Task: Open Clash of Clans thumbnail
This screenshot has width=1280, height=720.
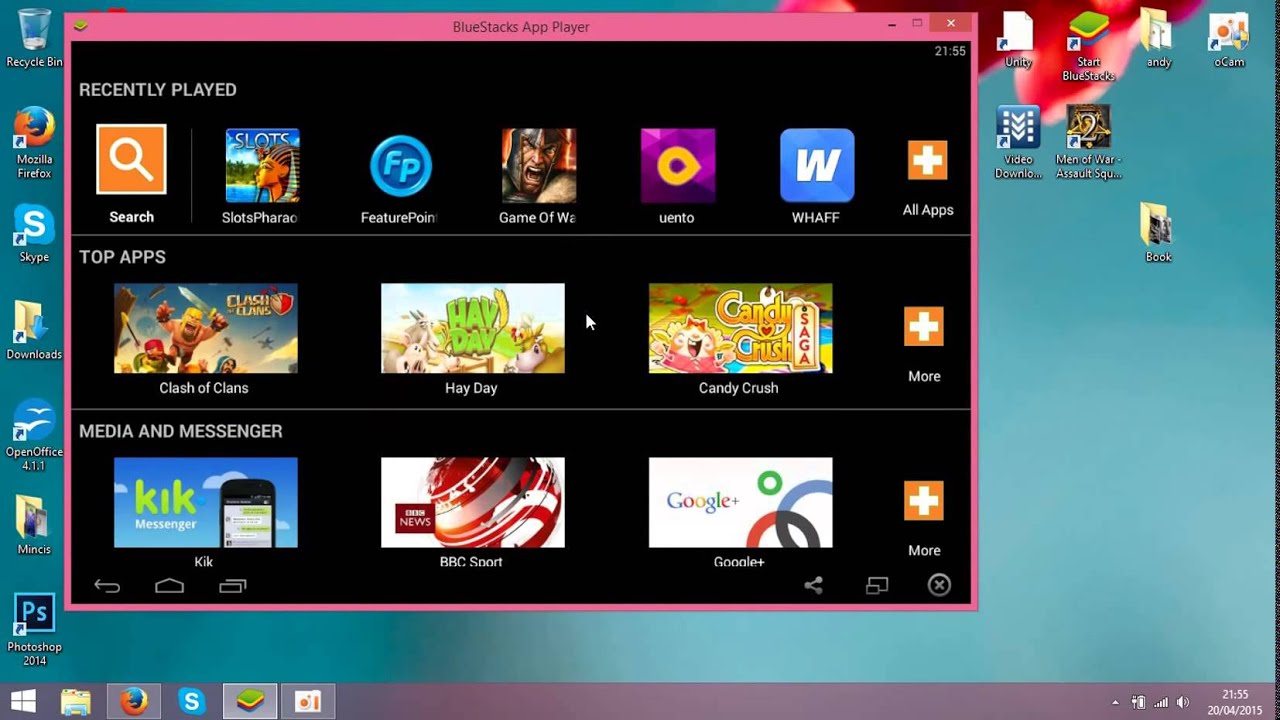Action: [x=205, y=328]
